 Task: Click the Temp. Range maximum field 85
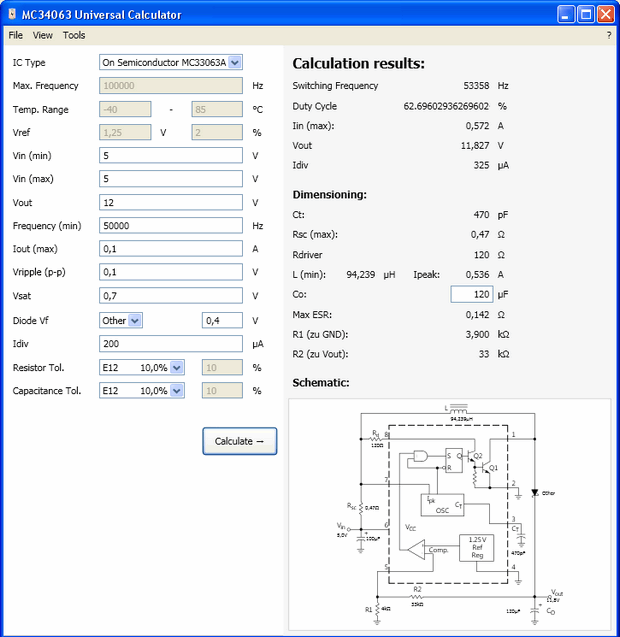pos(217,109)
